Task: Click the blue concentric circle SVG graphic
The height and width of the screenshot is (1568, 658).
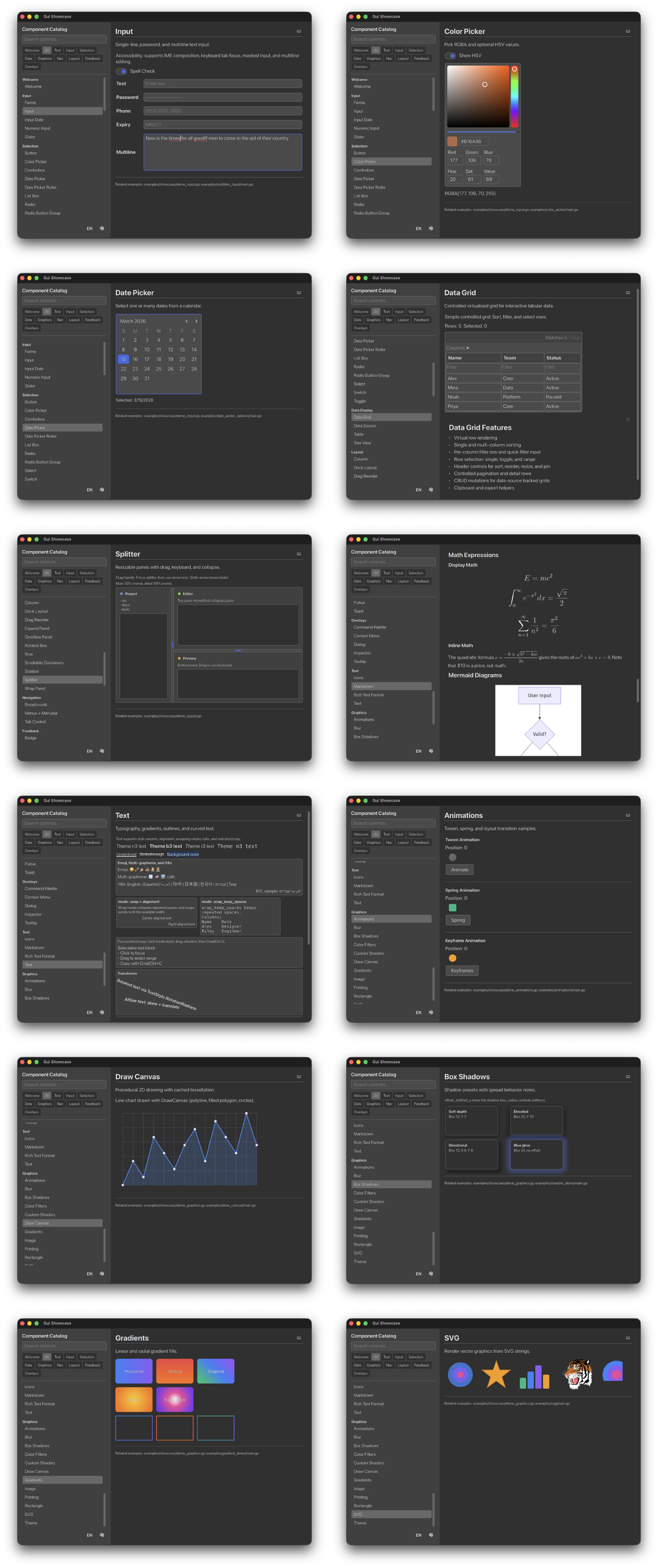Action: pos(460,1374)
